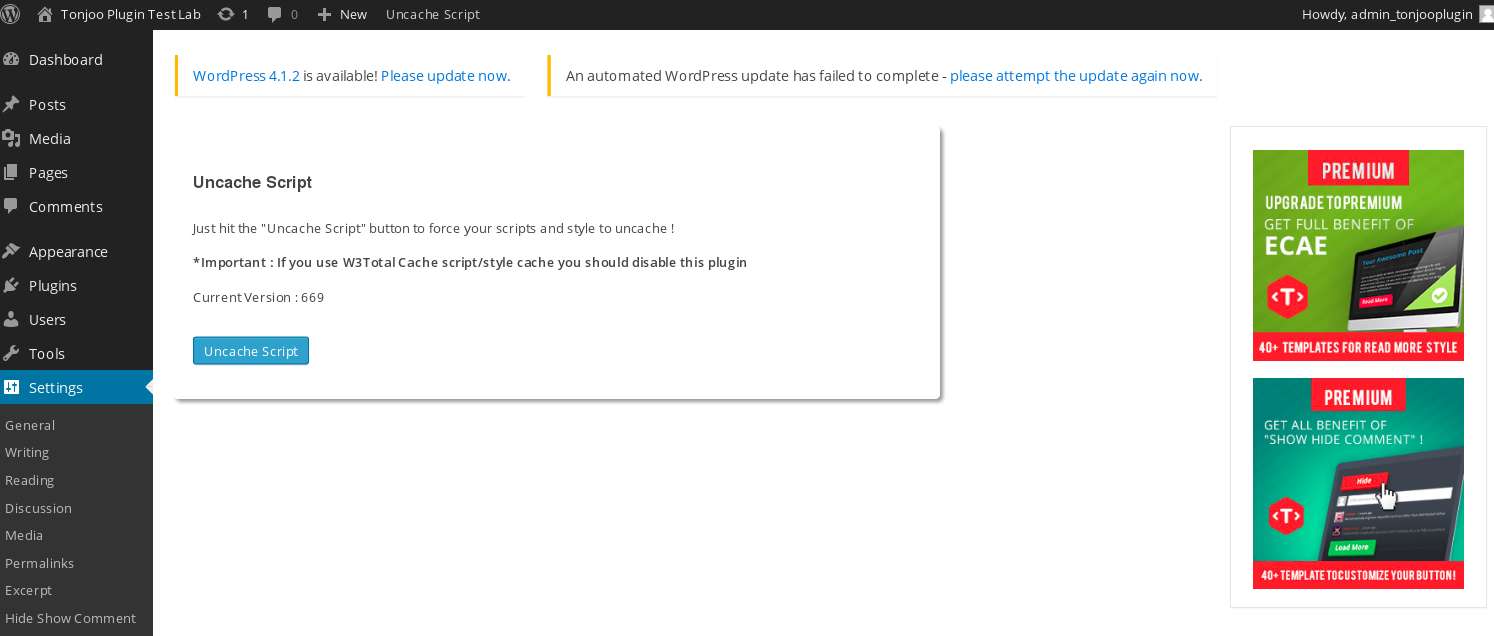Click Uncache Script in the admin bar
The height and width of the screenshot is (636, 1494).
[433, 14]
